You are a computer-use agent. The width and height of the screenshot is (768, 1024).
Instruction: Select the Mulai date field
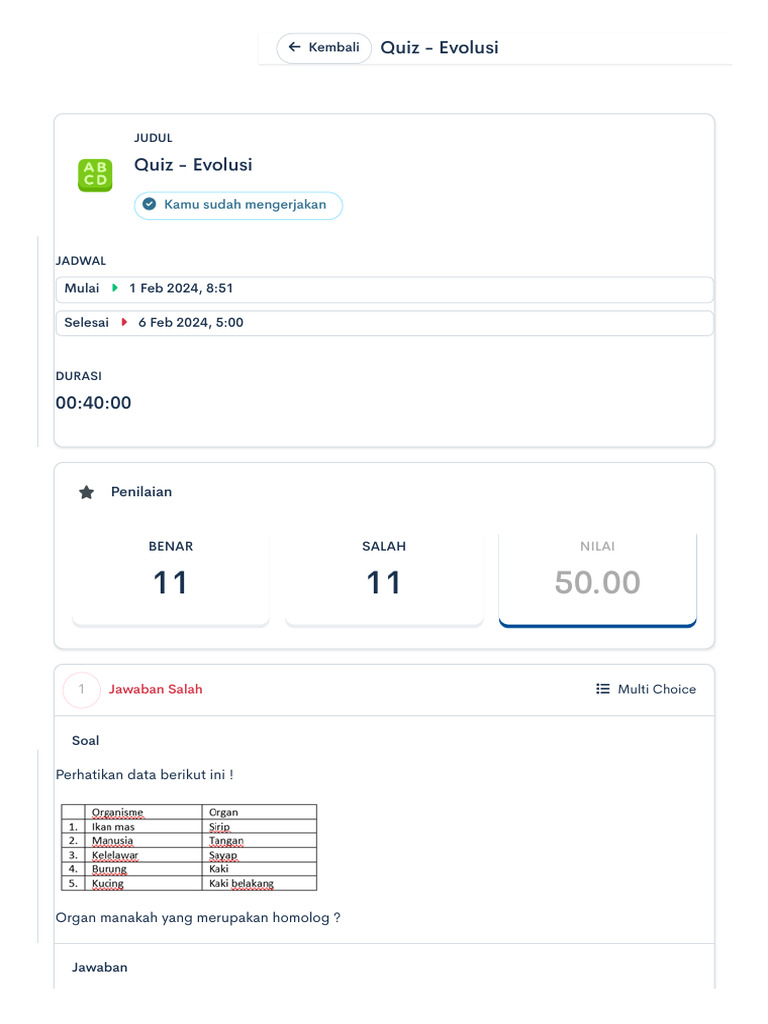click(384, 289)
